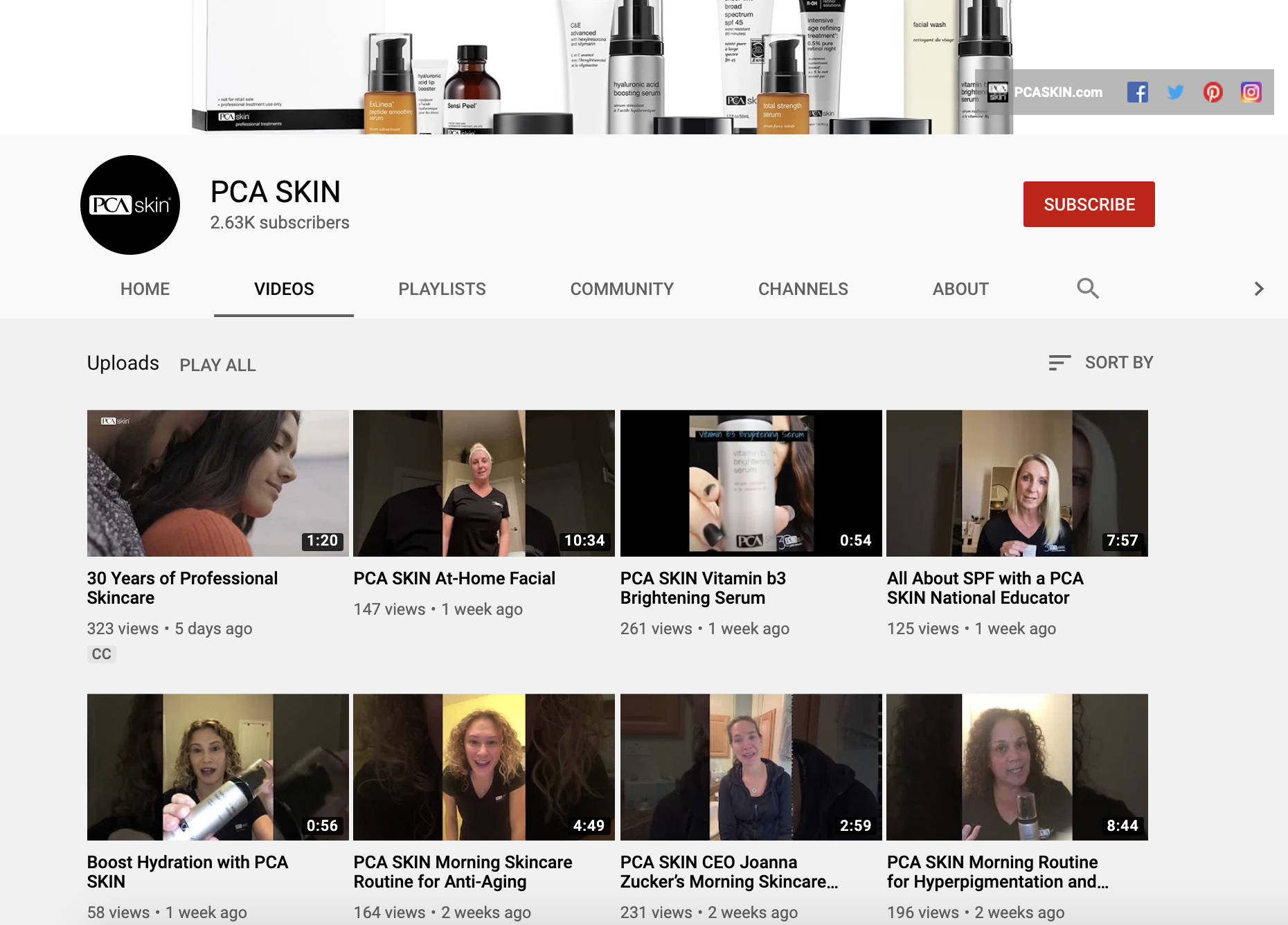Click title 'Boost Hydration with PCA SKIN'

[x=188, y=872]
